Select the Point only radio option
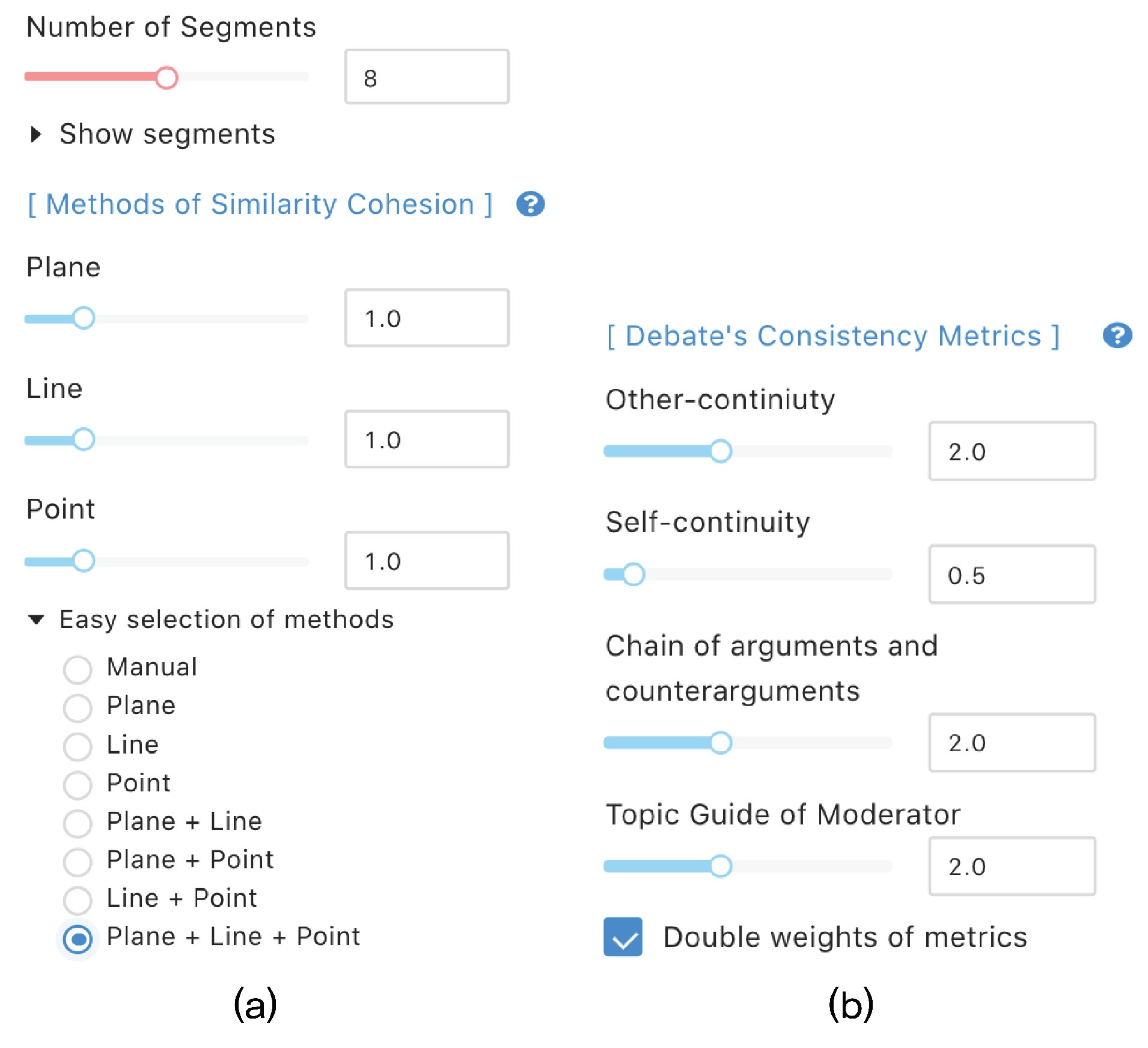This screenshot has height=1048, width=1148. click(x=78, y=785)
